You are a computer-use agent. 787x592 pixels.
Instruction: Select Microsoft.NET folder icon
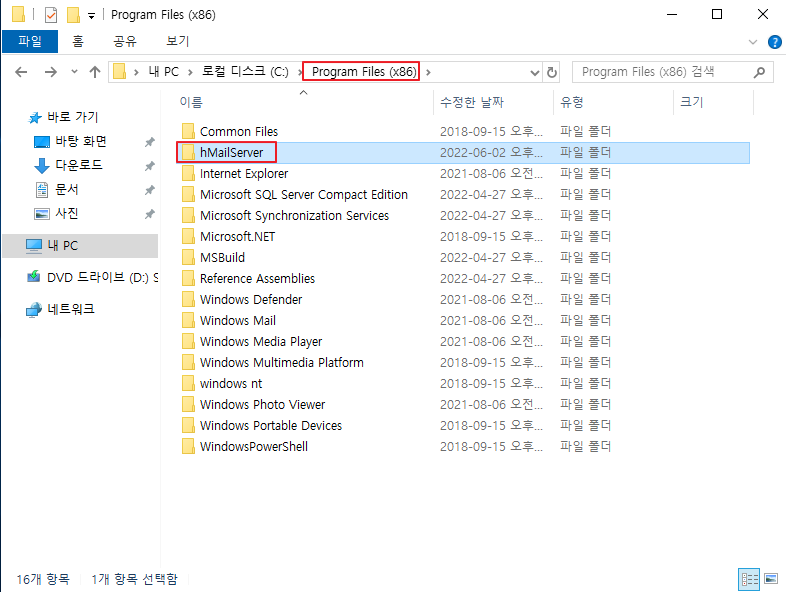[188, 236]
